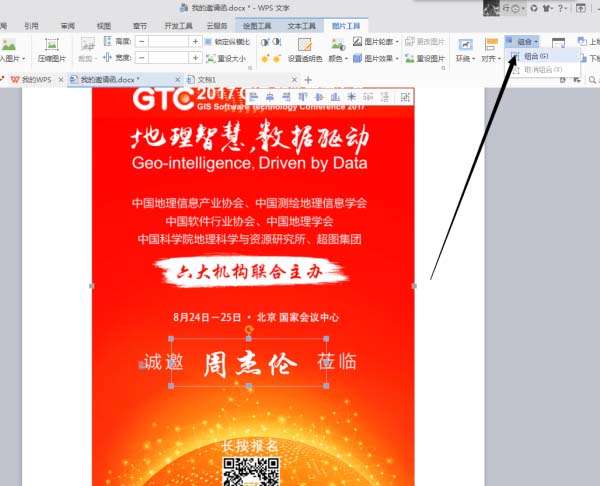Click the 更改图片 change picture button
Image resolution: width=600 pixels, height=486 pixels.
(x=425, y=41)
